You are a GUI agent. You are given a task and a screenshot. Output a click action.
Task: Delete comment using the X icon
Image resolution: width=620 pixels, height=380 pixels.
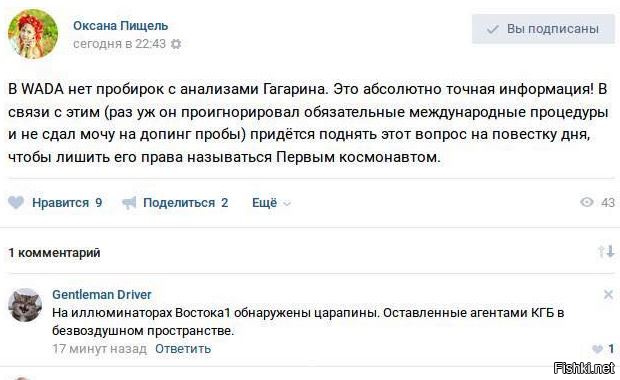tap(609, 295)
